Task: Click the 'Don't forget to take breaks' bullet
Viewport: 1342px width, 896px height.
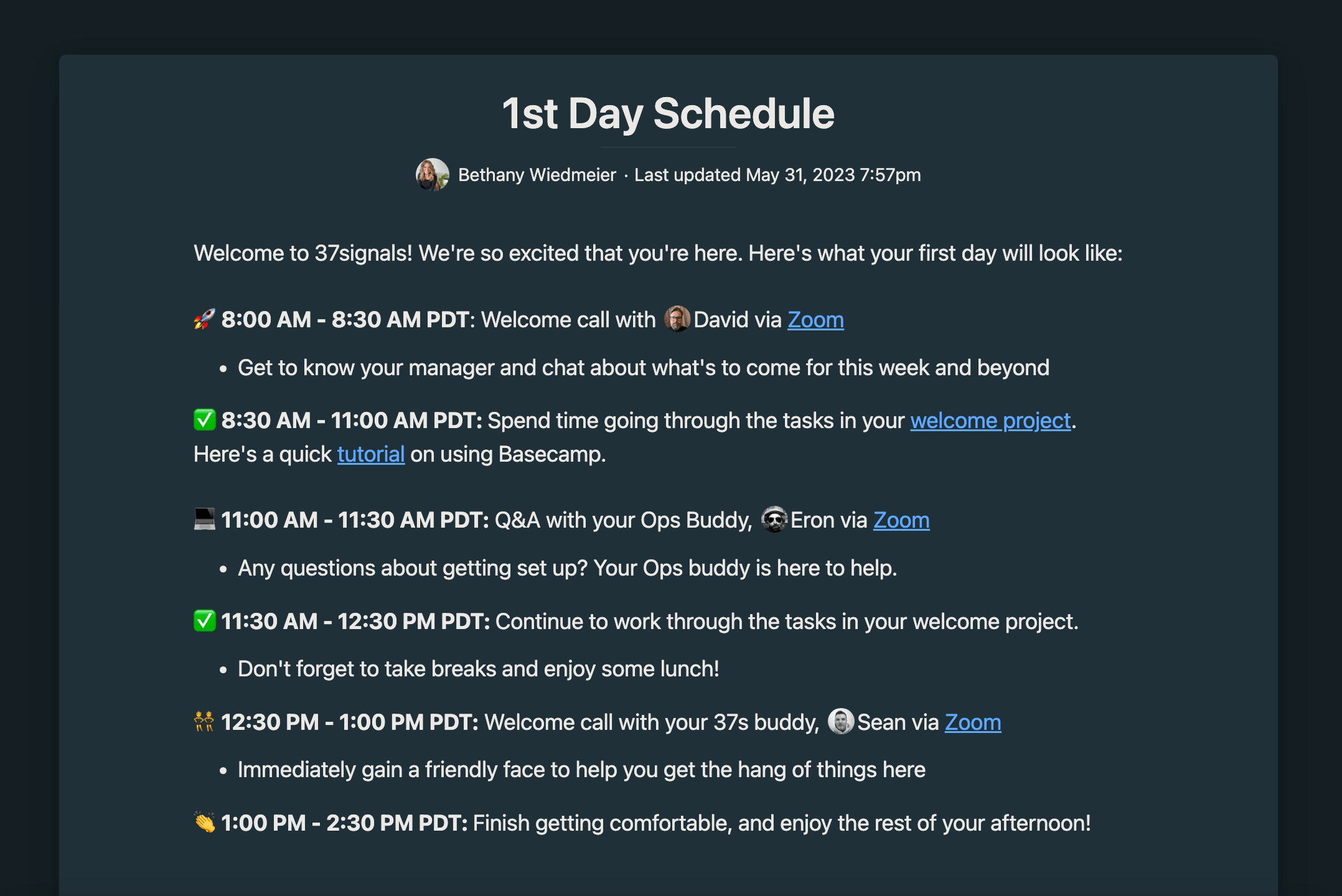Action: 478,669
